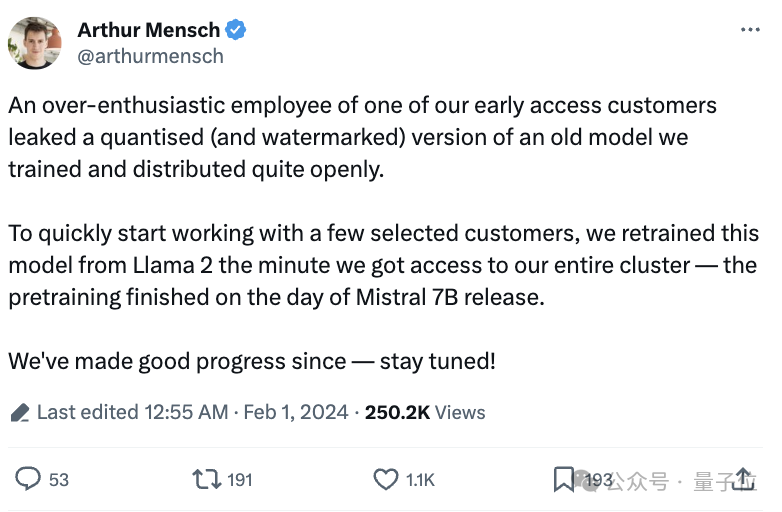Click the 1.1K likes count
This screenshot has height=512, width=782.
pyautogui.click(x=420, y=480)
